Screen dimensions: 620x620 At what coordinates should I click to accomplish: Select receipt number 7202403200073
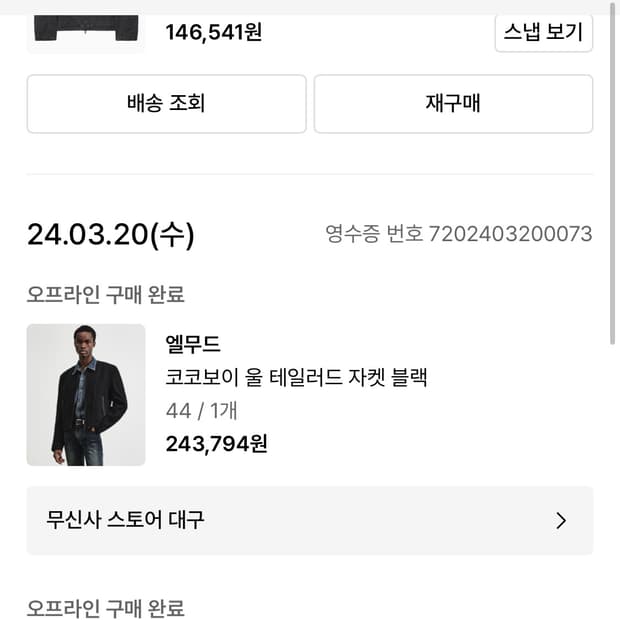tap(510, 234)
